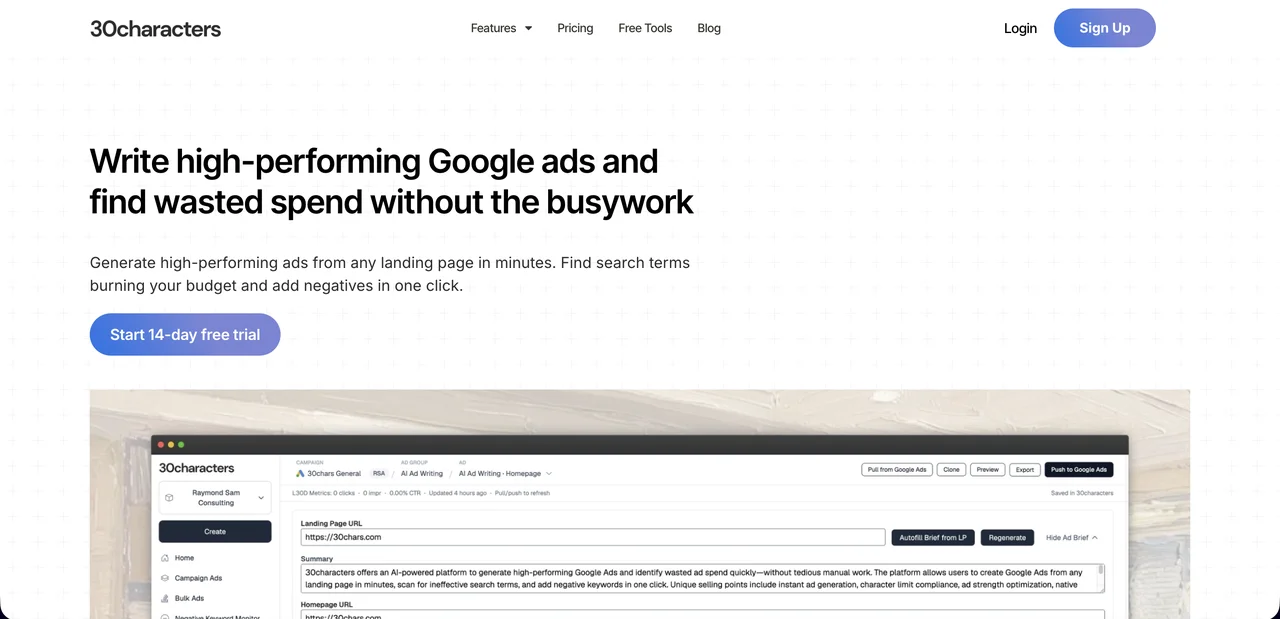1280x619 pixels.
Task: Click the Login link
Action: [x=1020, y=28]
